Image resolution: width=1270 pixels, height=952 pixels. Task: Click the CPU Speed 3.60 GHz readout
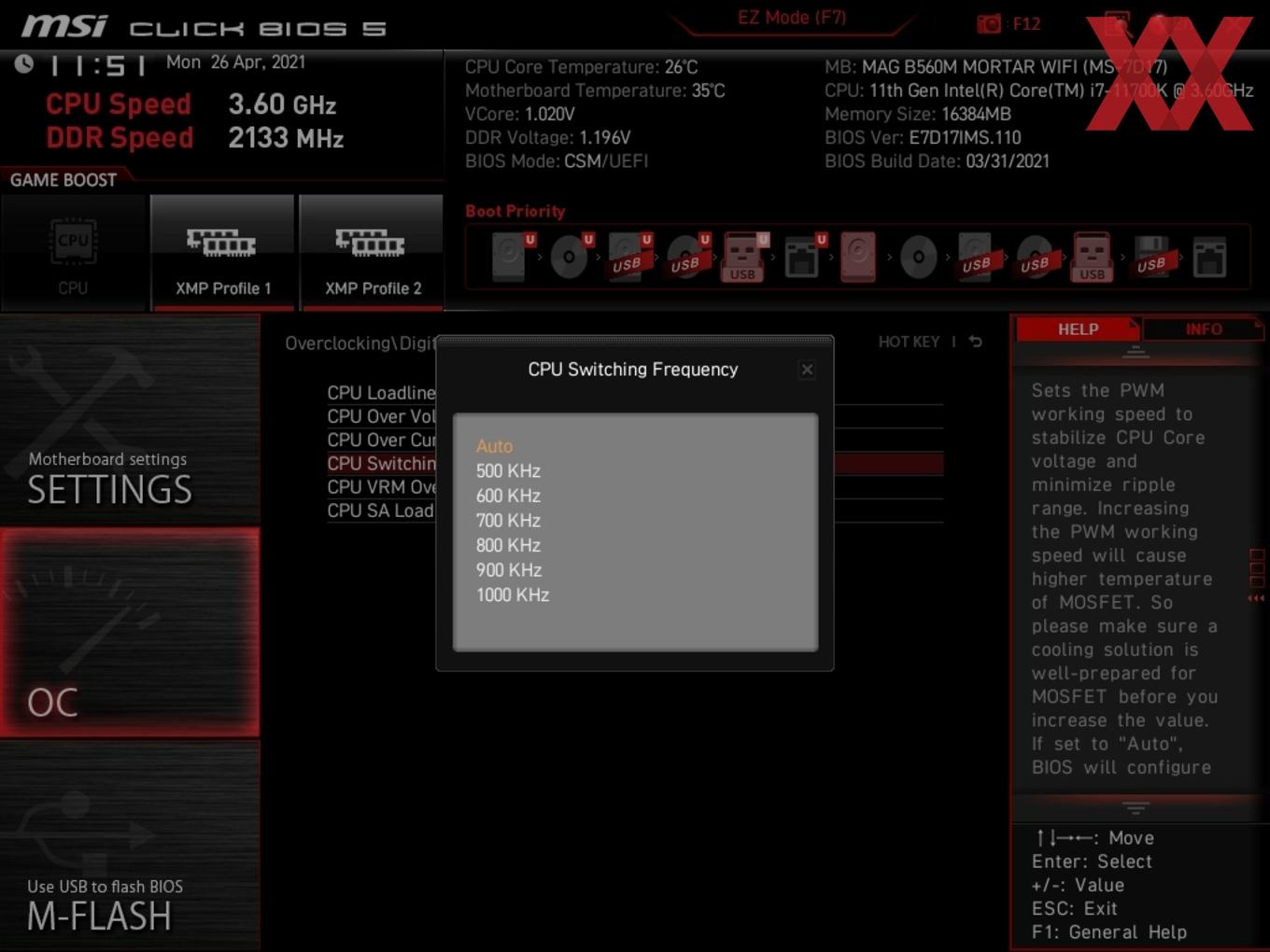pyautogui.click(x=191, y=104)
